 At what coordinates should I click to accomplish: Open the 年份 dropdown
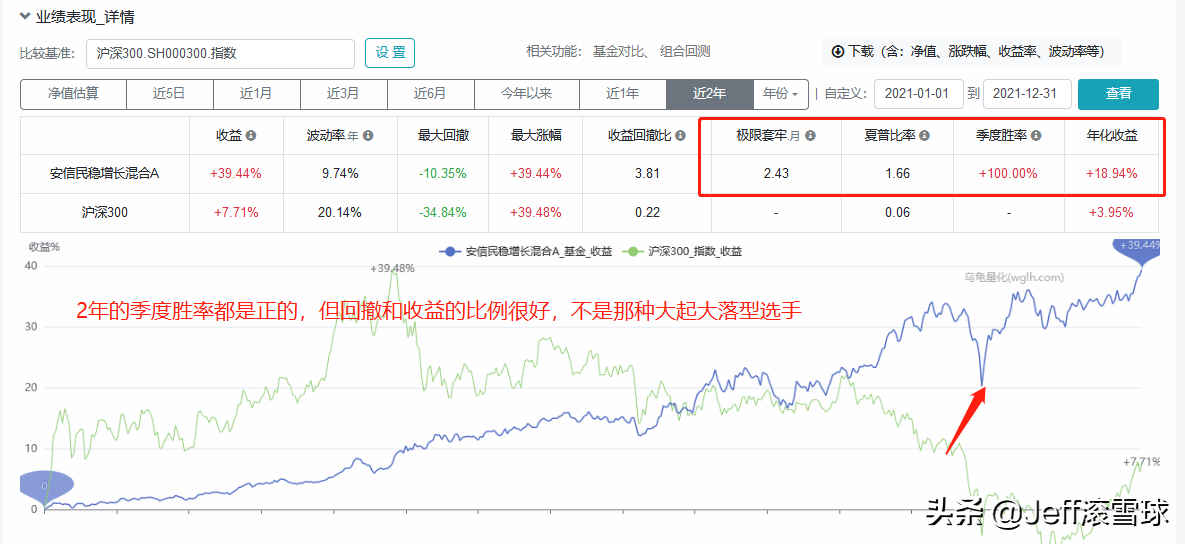pos(781,94)
